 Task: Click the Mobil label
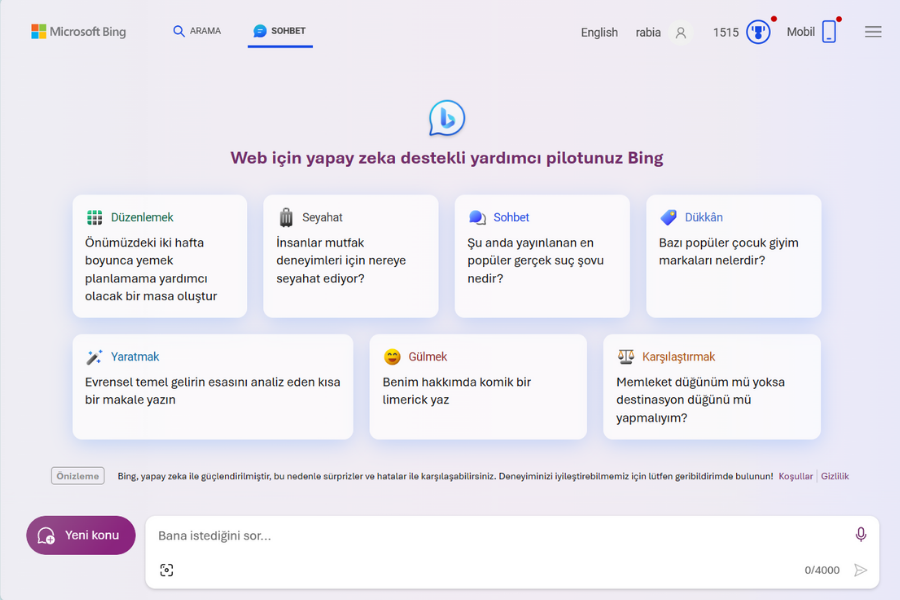point(801,32)
